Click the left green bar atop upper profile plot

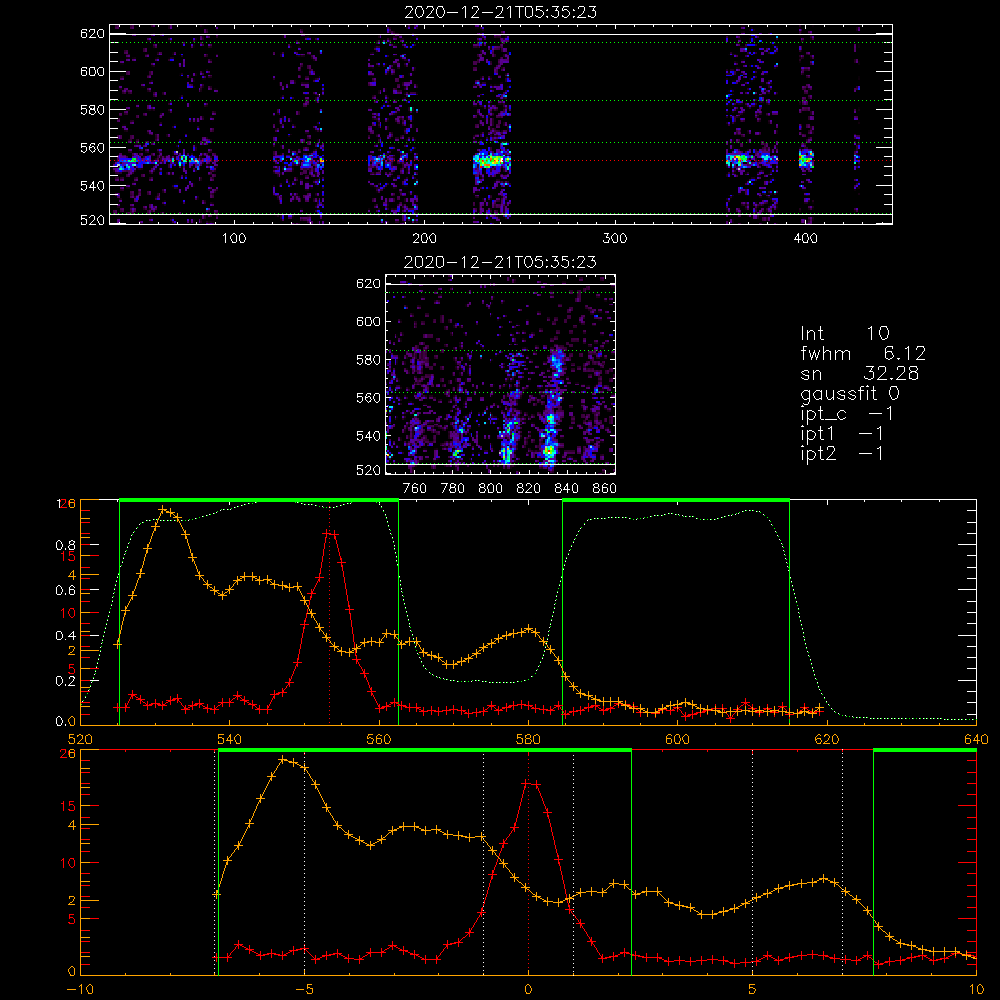[259, 500]
